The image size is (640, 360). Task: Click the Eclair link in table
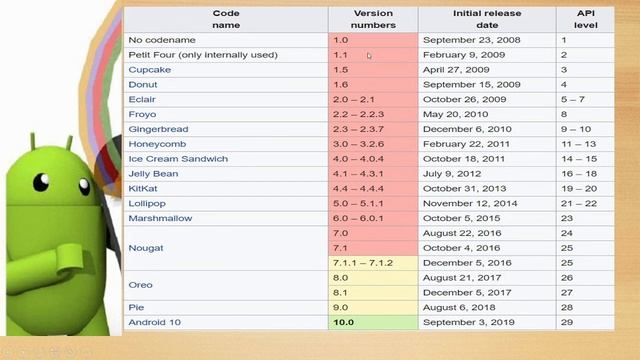pos(142,100)
